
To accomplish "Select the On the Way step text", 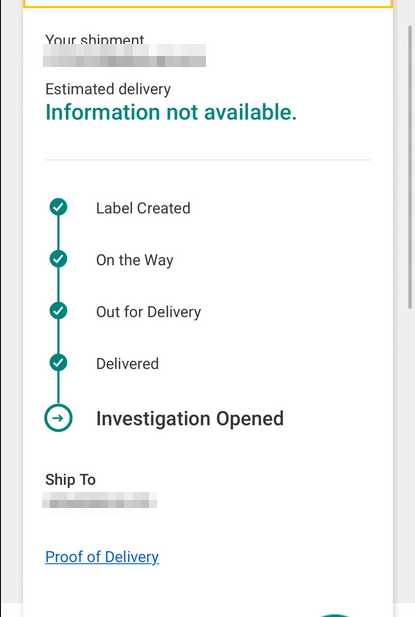I will click(x=135, y=260).
